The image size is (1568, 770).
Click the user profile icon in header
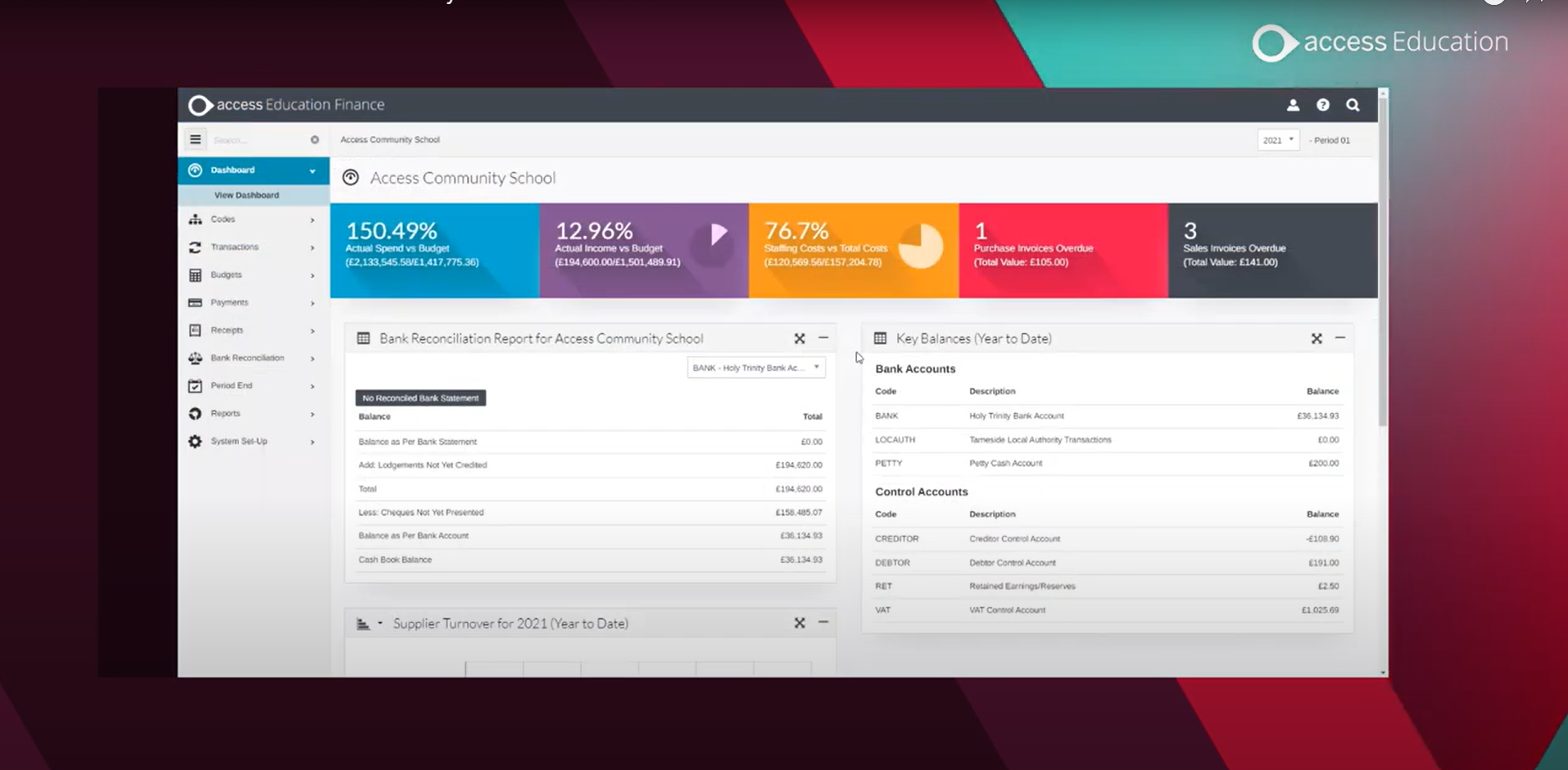1293,105
